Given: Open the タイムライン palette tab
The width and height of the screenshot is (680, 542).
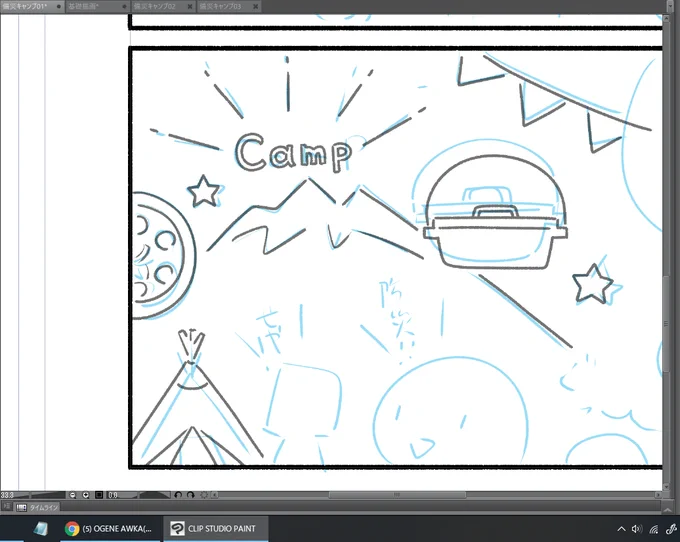Looking at the screenshot, I should pyautogui.click(x=39, y=507).
